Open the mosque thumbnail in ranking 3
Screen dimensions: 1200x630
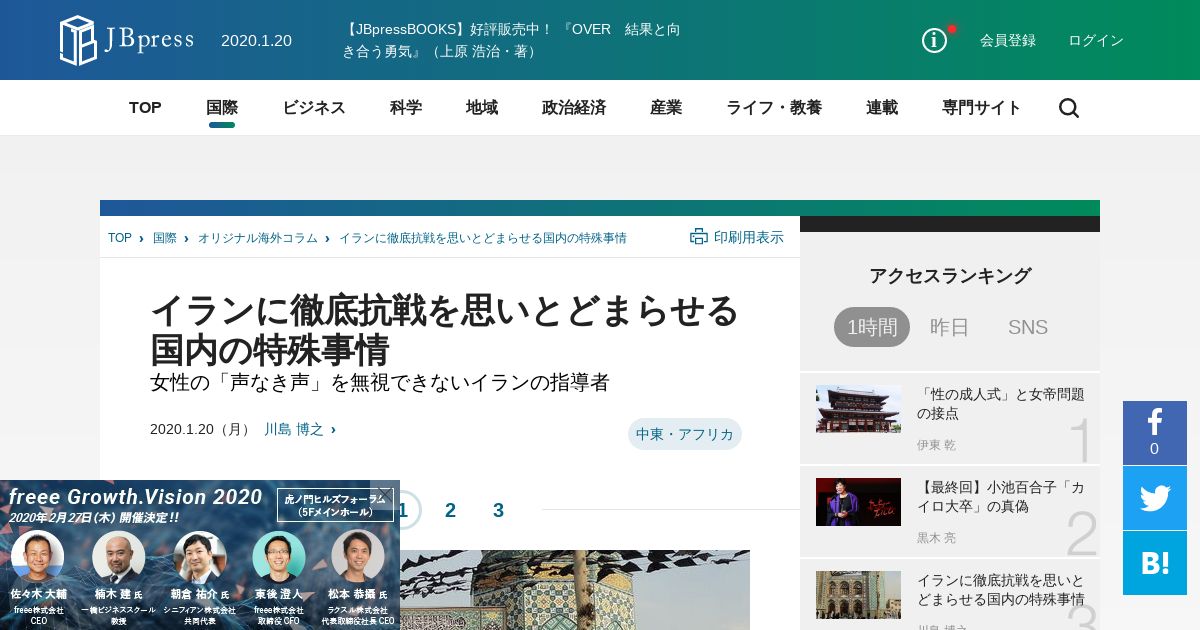858,595
